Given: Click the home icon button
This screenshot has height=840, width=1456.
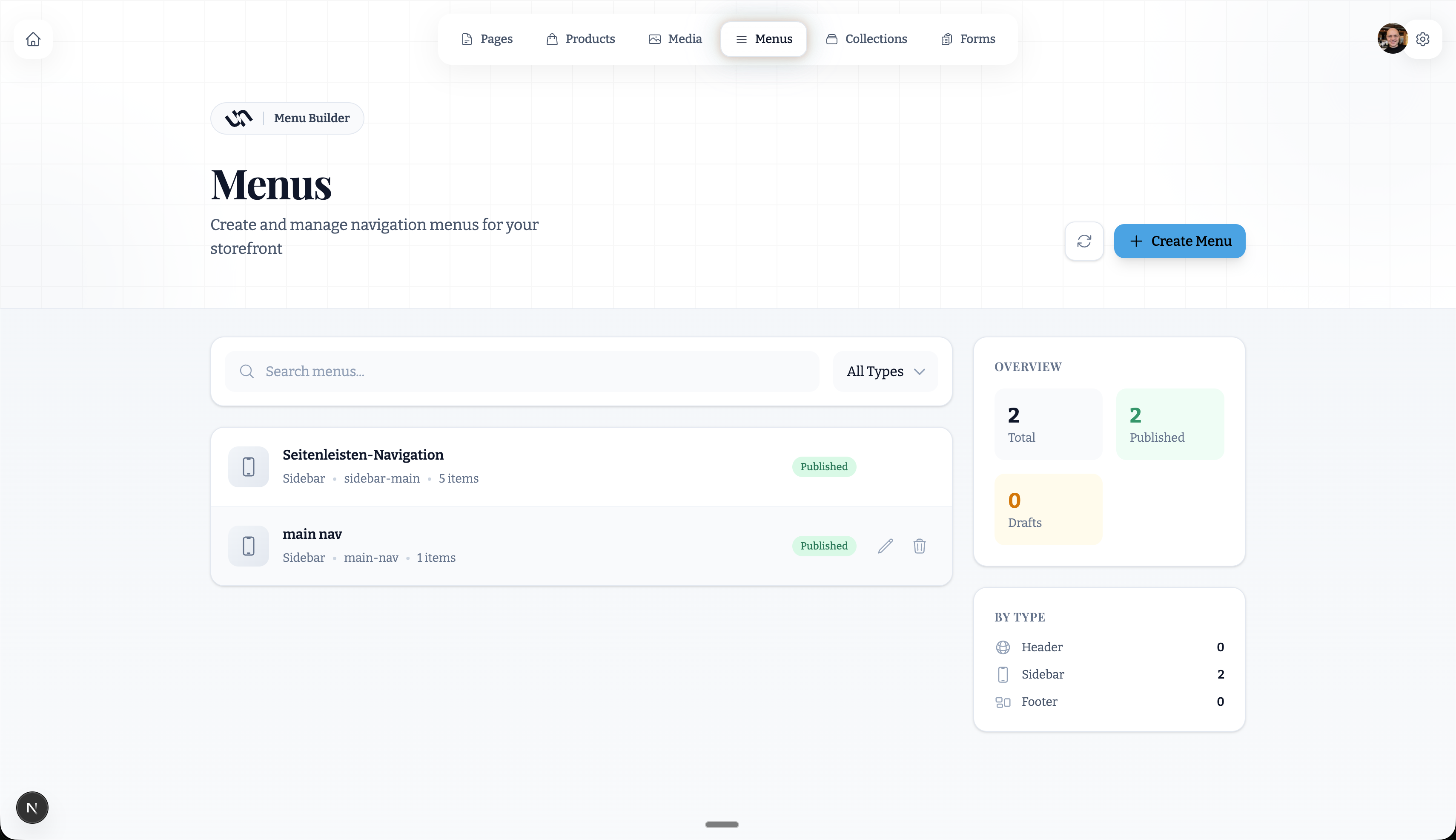Looking at the screenshot, I should [34, 39].
